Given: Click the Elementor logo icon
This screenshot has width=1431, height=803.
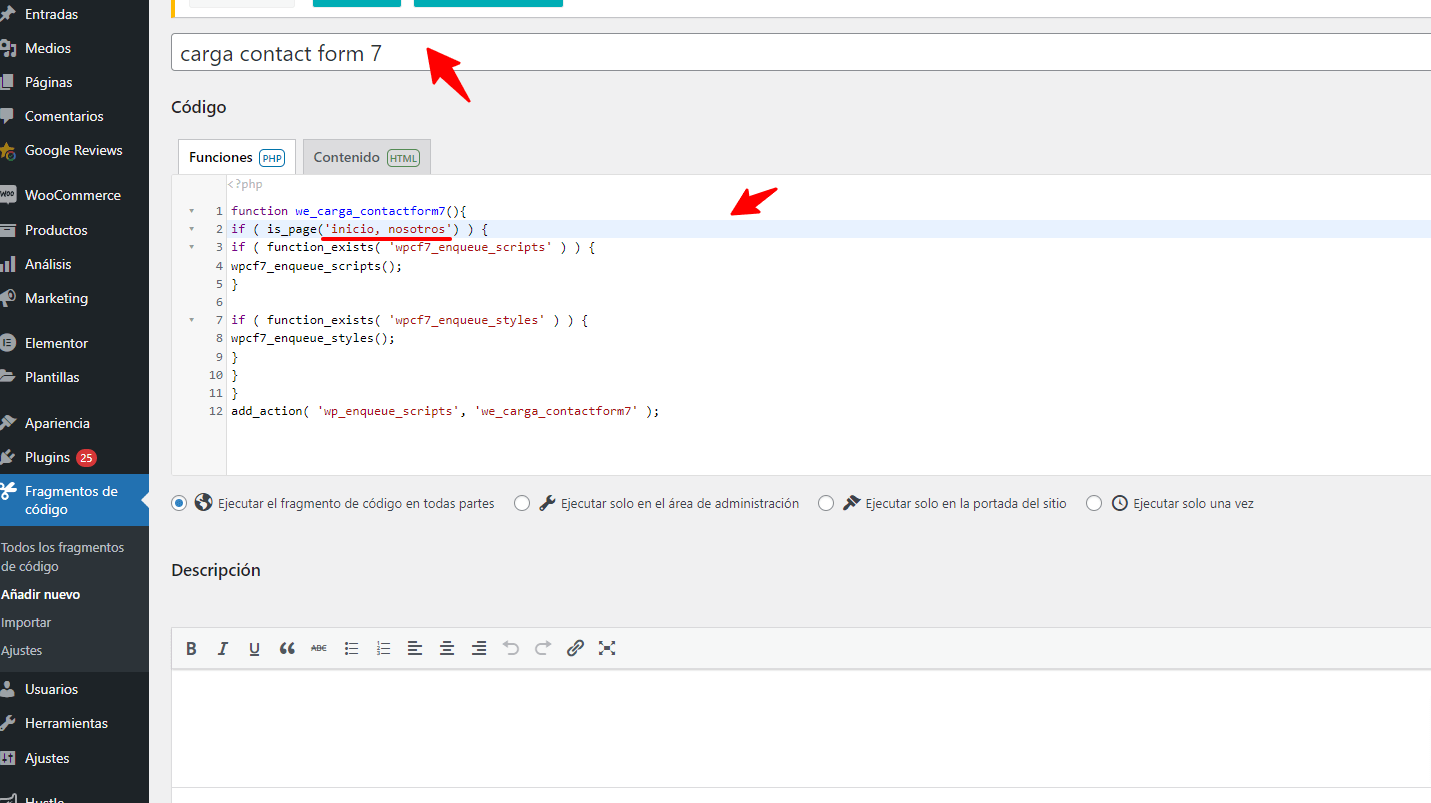Looking at the screenshot, I should point(8,343).
